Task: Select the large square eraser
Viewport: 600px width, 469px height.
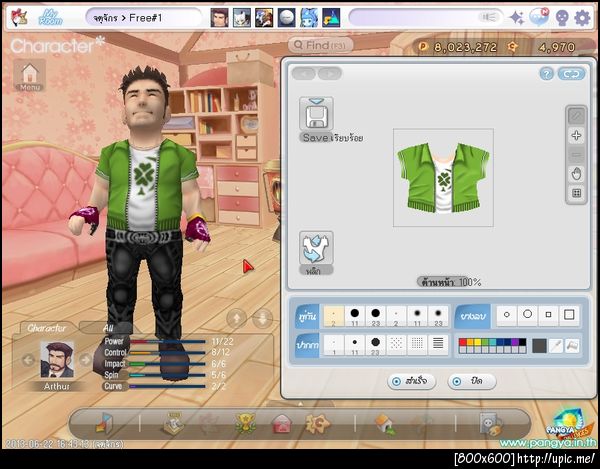Action: [x=569, y=315]
